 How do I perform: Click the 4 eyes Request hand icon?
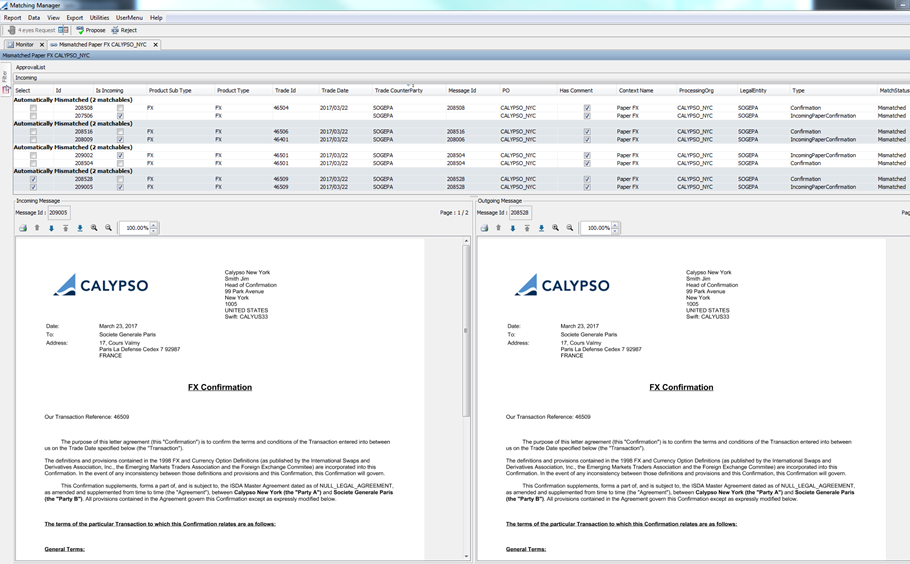(x=11, y=30)
